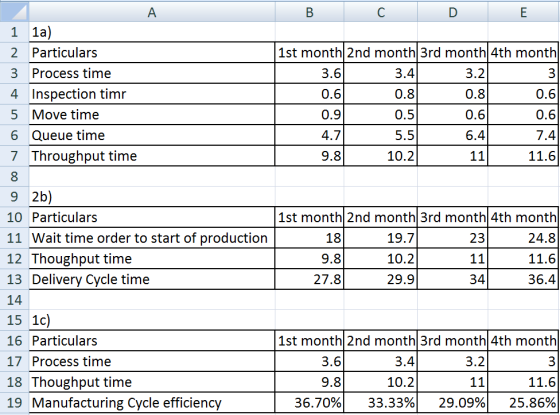The image size is (560, 415).
Task: Click 'Process time' cell in row 17
Action: [152, 361]
